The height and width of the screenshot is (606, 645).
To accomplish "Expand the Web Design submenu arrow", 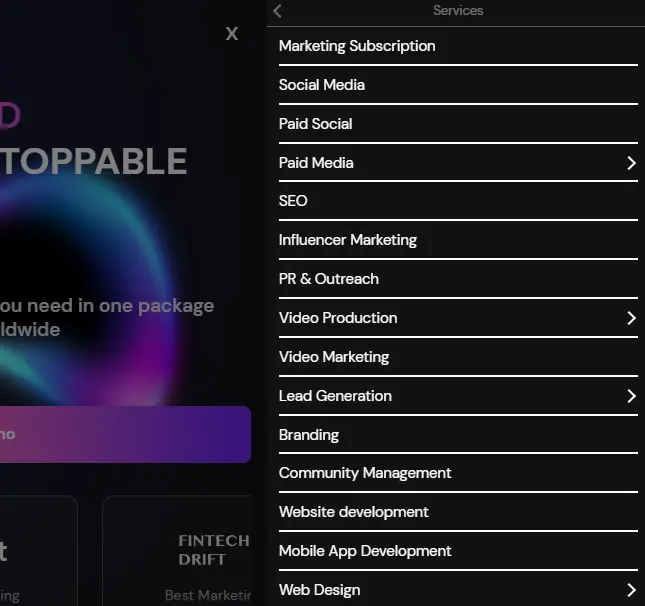I will click(631, 590).
